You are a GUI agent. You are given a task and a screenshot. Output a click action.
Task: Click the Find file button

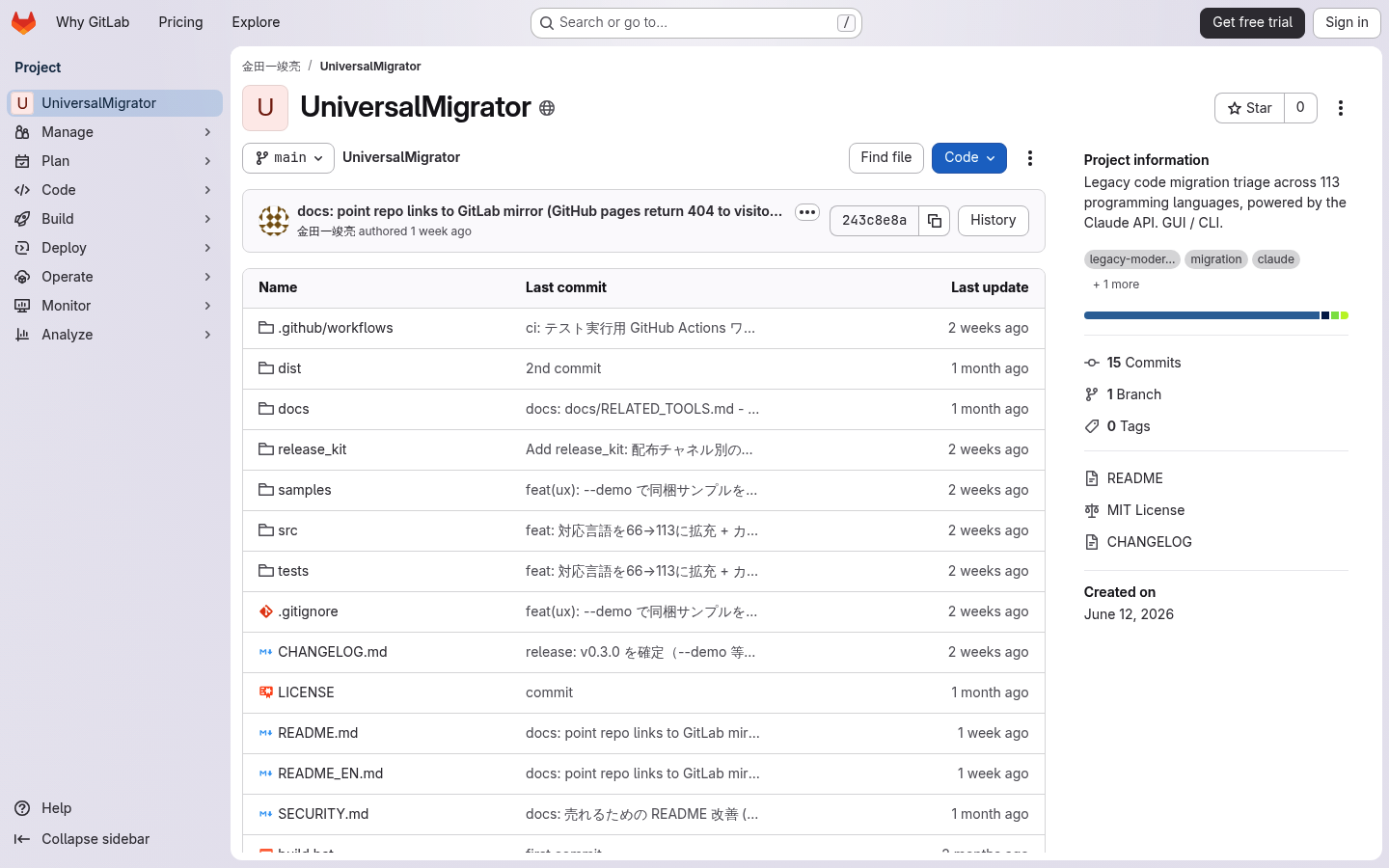pos(886,158)
